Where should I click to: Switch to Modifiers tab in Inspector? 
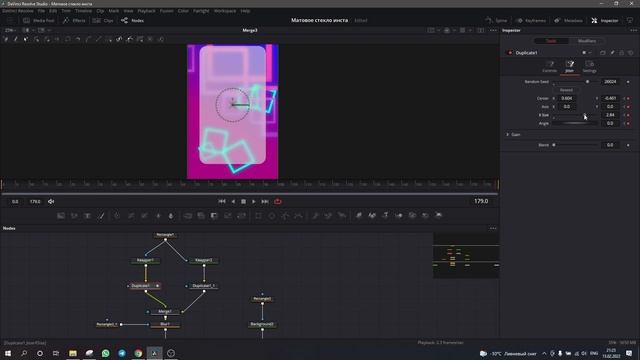tap(587, 41)
